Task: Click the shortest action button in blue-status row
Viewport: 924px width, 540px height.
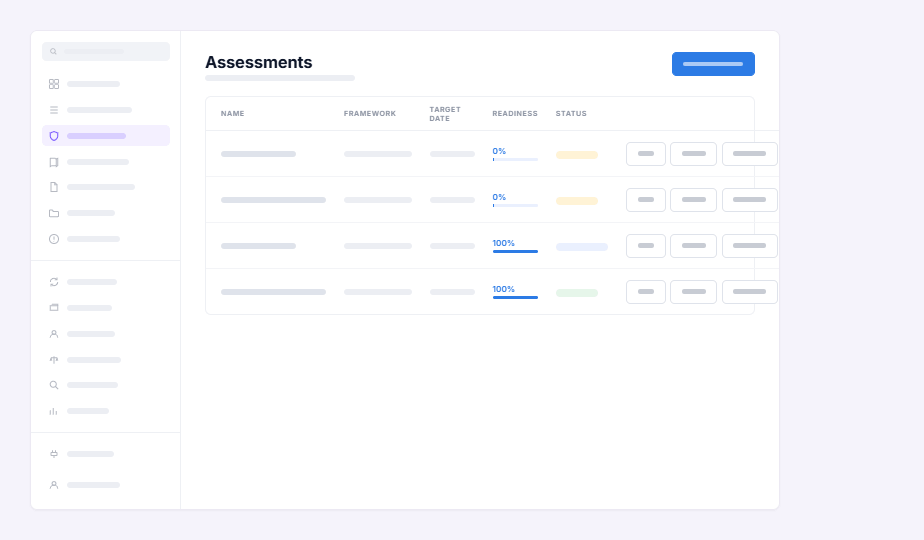Action: click(x=646, y=246)
